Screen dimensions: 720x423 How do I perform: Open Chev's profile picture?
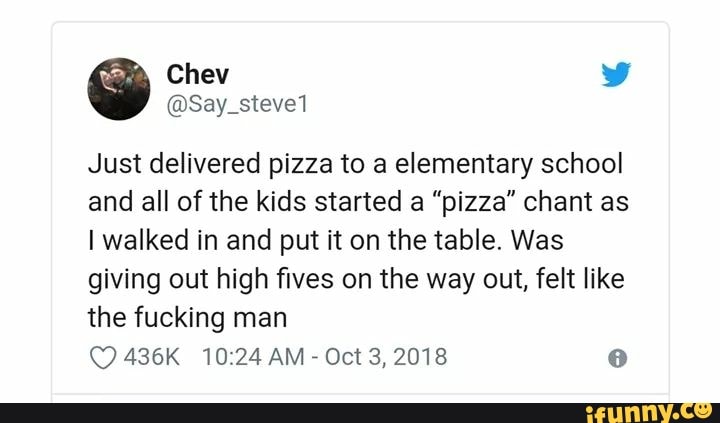click(120, 88)
